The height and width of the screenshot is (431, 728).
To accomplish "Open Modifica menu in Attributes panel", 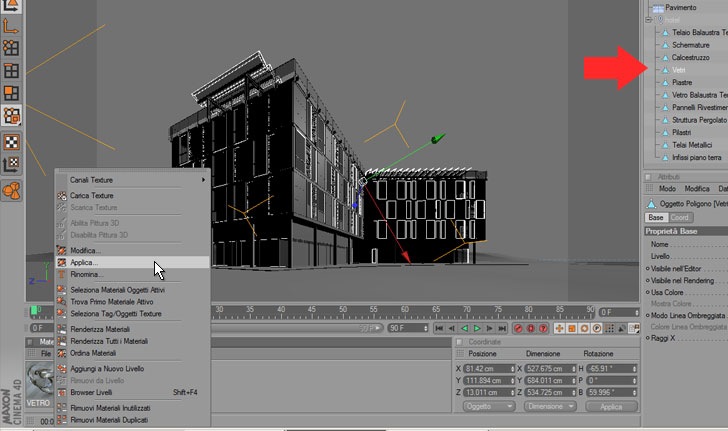I will [x=697, y=189].
